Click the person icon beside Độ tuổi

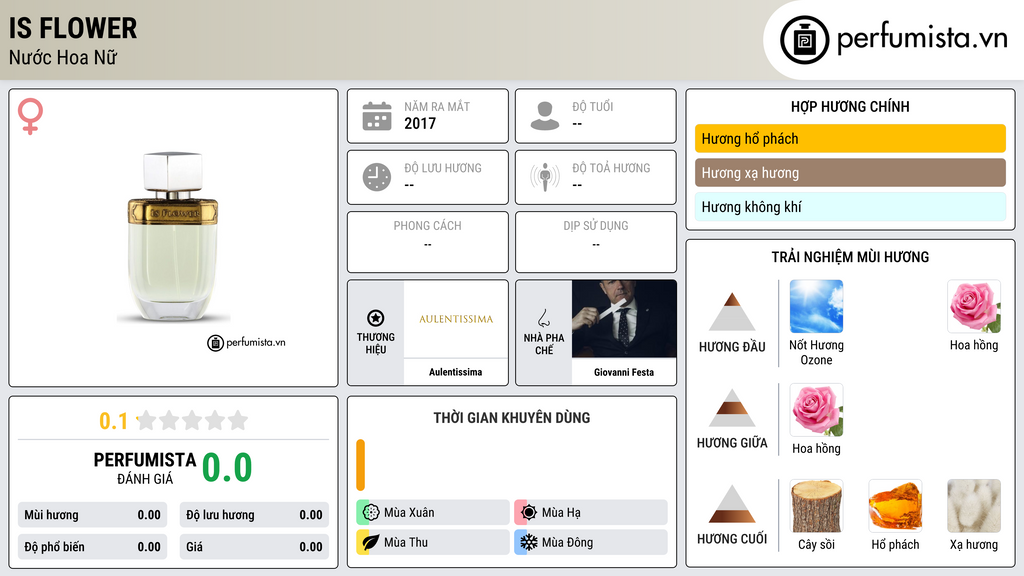545,116
